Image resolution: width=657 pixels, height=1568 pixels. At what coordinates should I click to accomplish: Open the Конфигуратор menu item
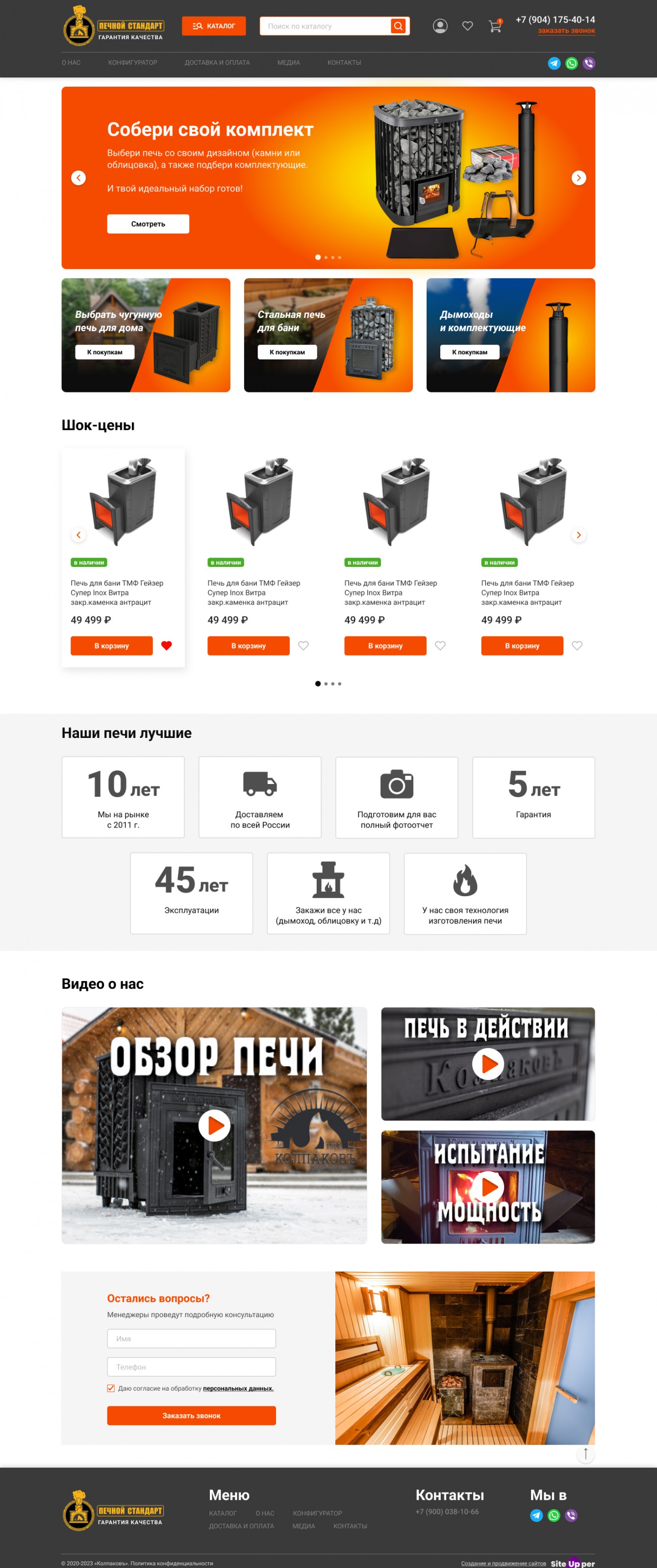133,63
